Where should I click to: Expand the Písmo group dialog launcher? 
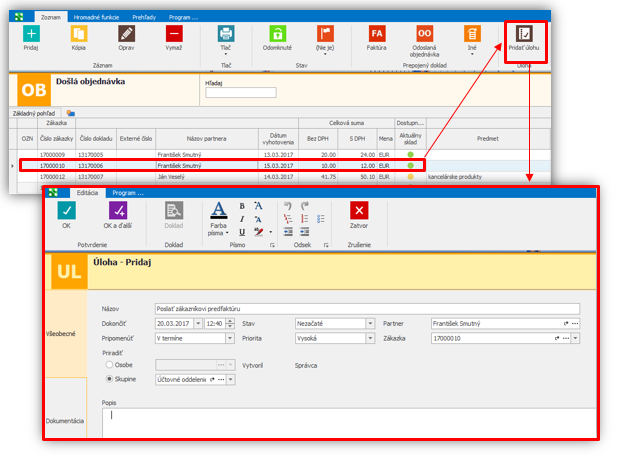tap(272, 245)
